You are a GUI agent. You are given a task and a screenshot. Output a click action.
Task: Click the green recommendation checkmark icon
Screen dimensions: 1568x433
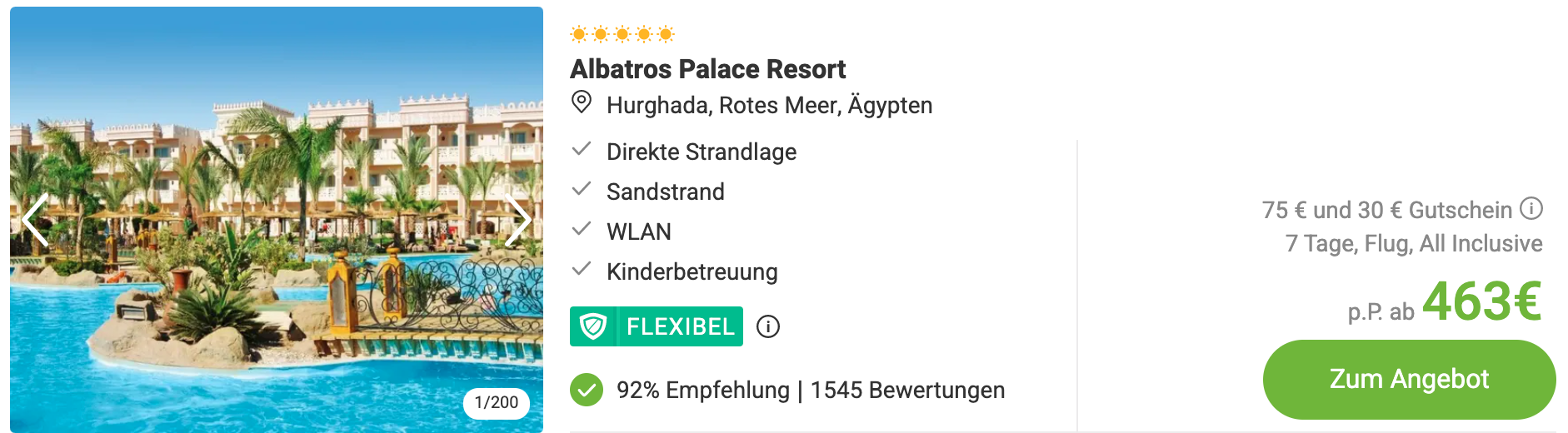pos(587,390)
